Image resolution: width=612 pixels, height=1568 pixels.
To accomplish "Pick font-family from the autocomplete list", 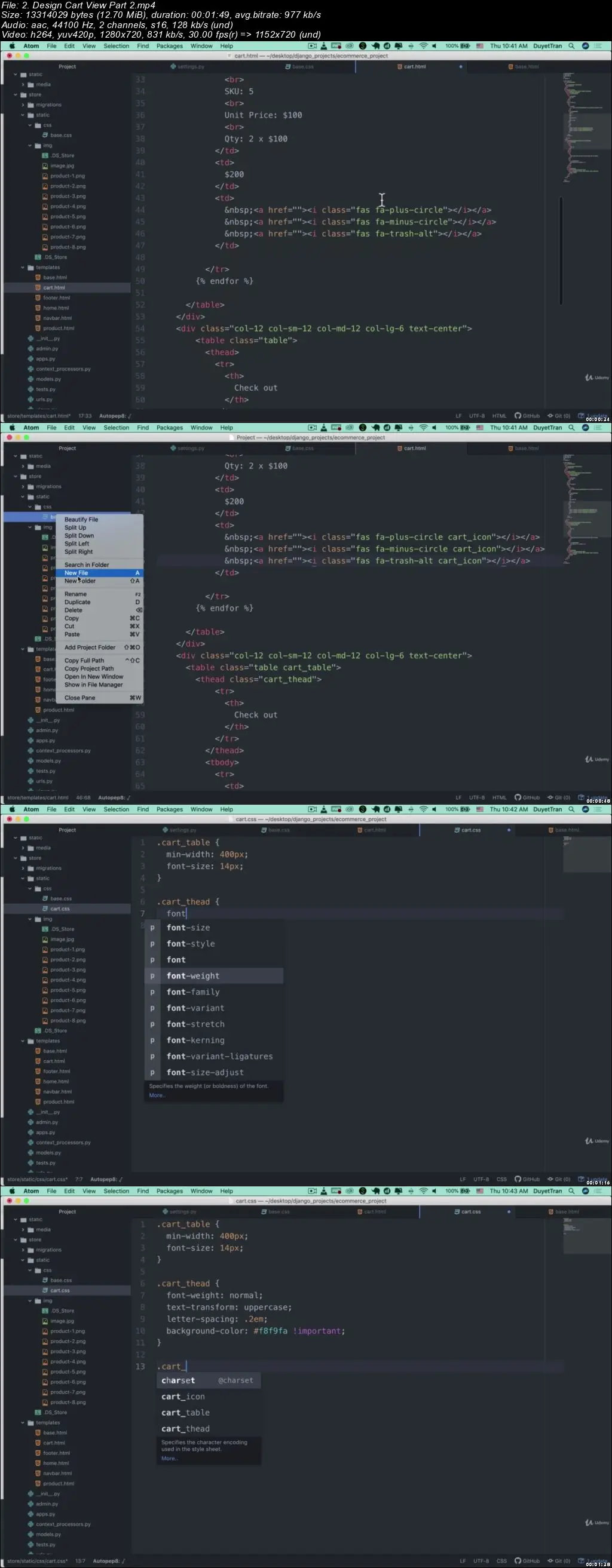I will [214, 992].
